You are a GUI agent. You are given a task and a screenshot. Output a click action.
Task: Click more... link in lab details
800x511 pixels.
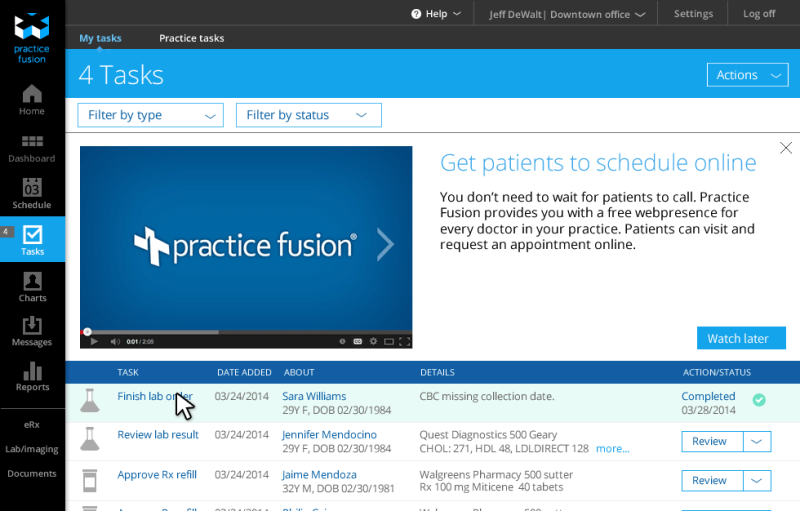(612, 449)
